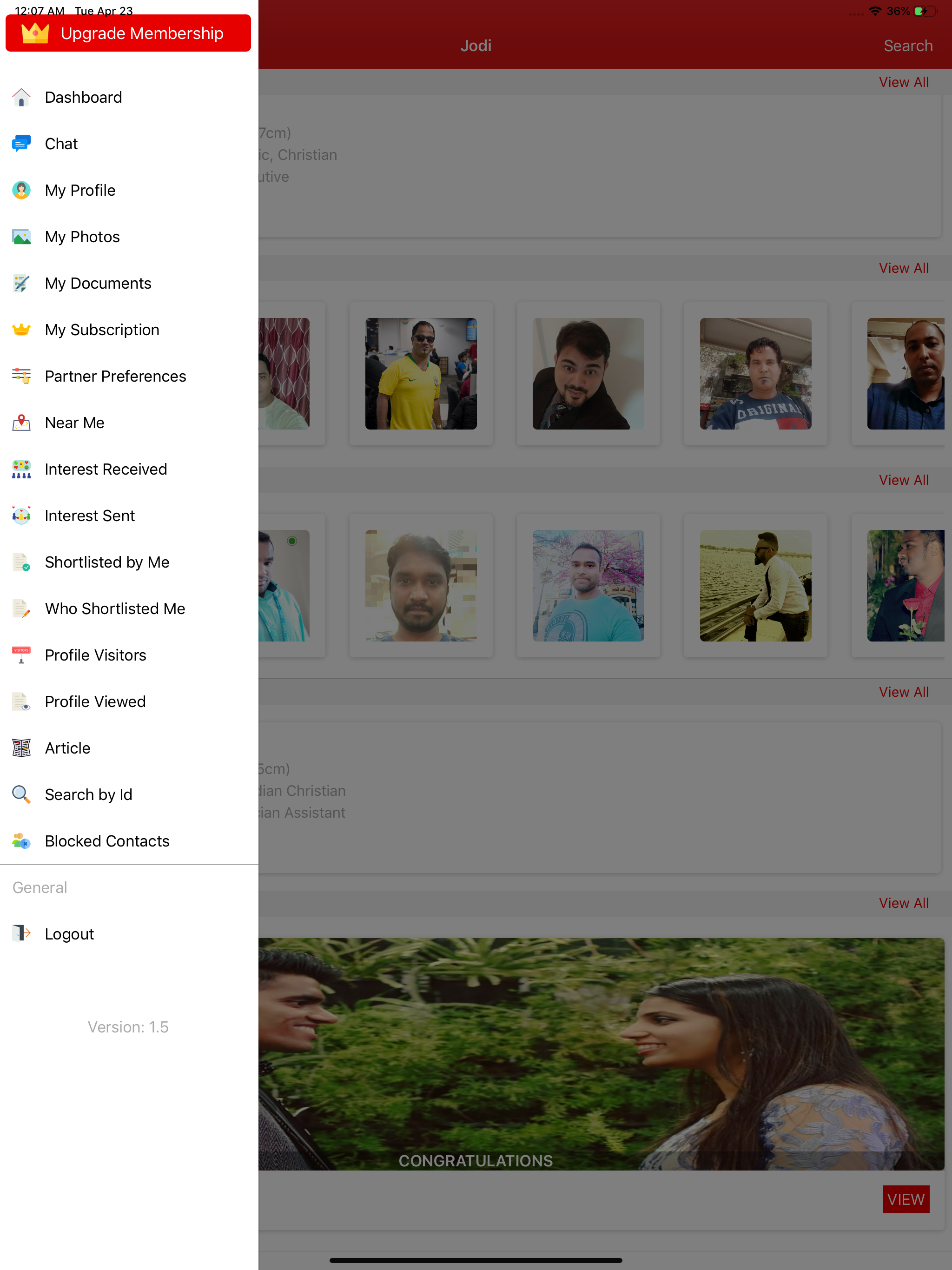The height and width of the screenshot is (1270, 952).
Task: Open Profile Viewed
Action: click(x=129, y=701)
